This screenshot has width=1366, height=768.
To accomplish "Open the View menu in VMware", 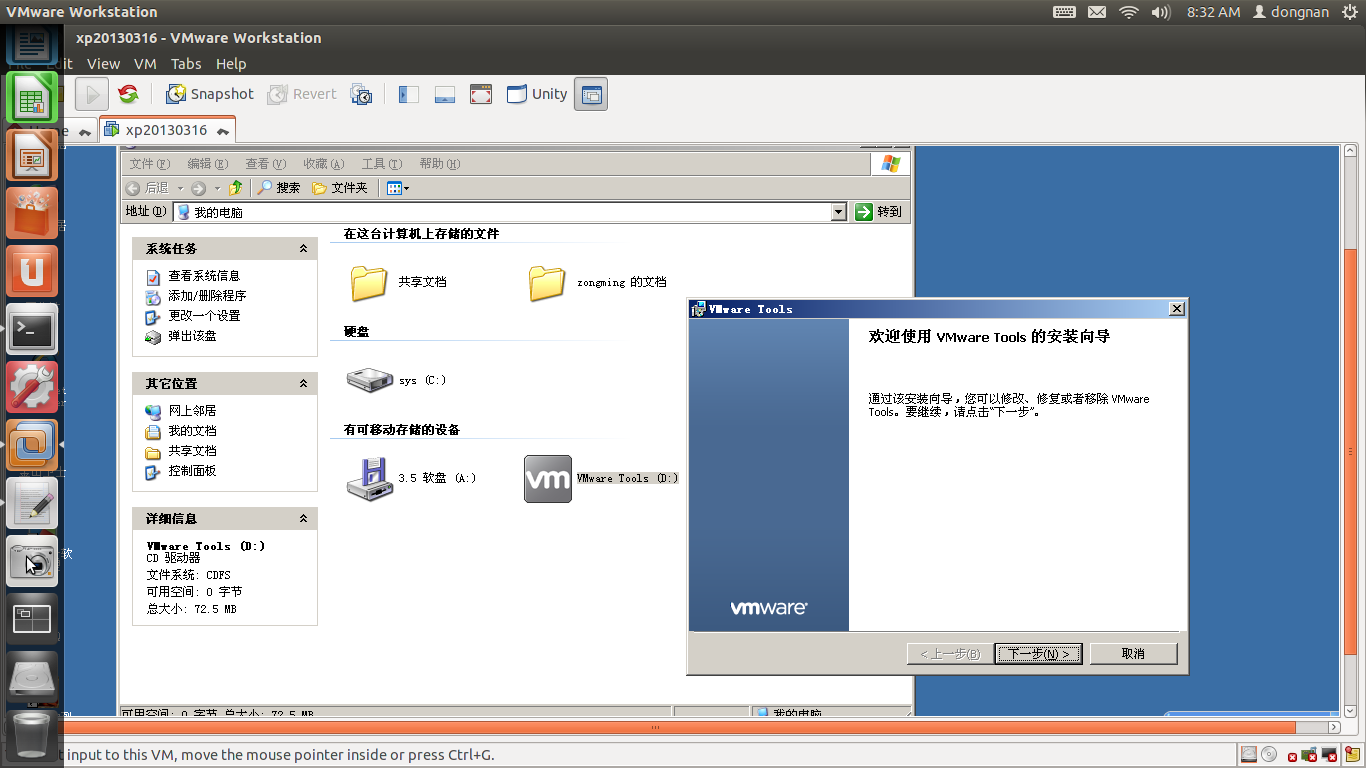I will click(x=103, y=63).
